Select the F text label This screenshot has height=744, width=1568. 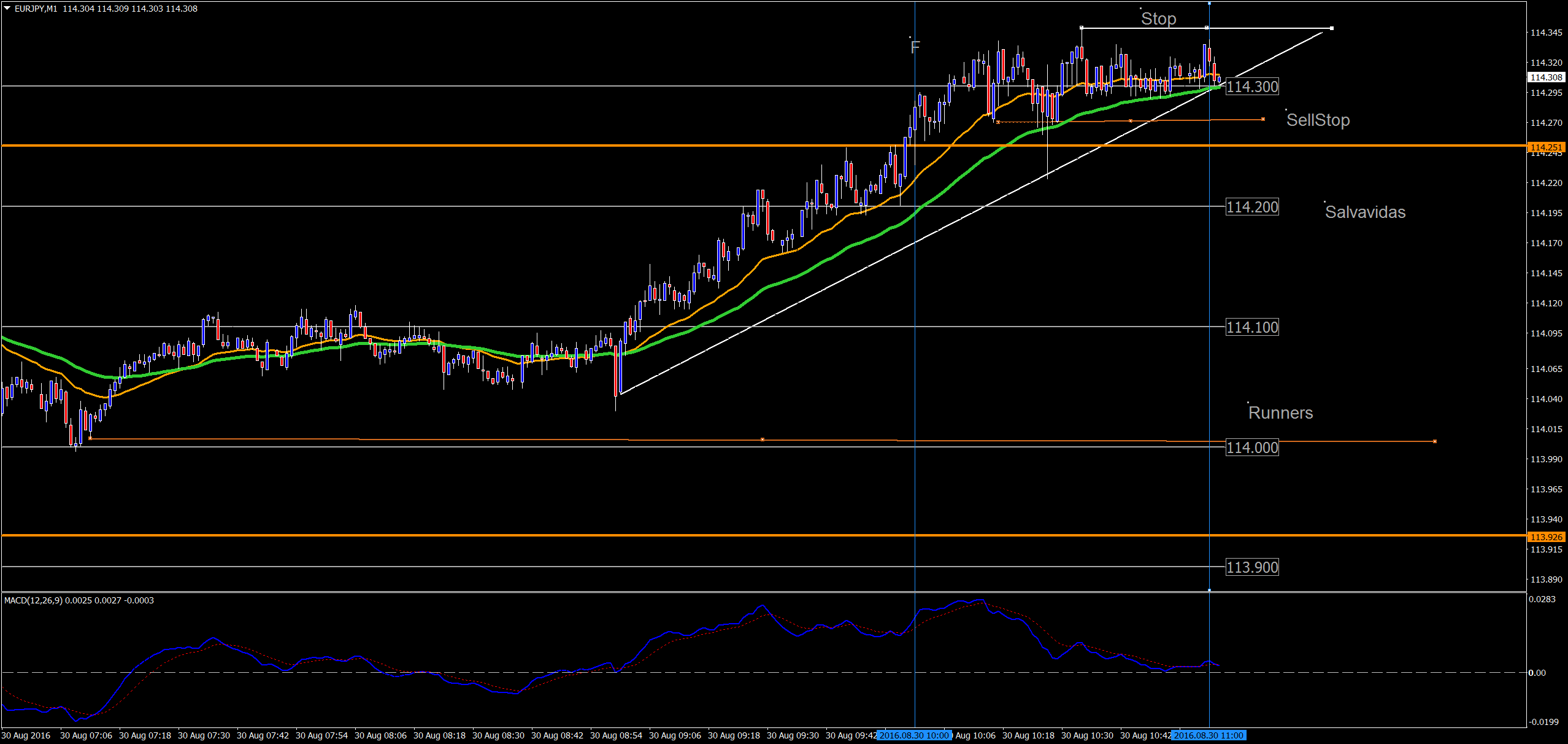tap(915, 47)
